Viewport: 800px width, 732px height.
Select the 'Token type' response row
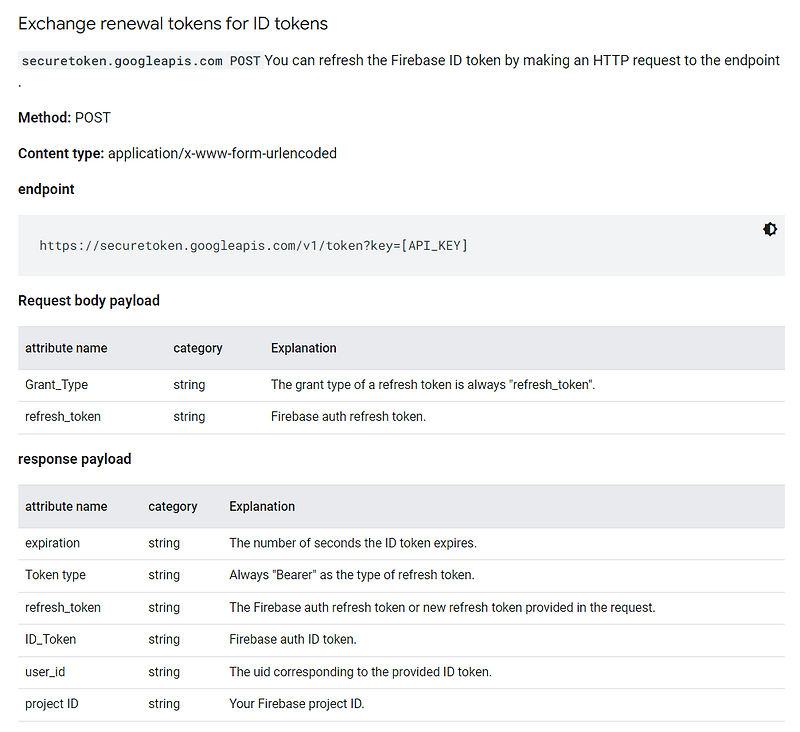point(55,575)
